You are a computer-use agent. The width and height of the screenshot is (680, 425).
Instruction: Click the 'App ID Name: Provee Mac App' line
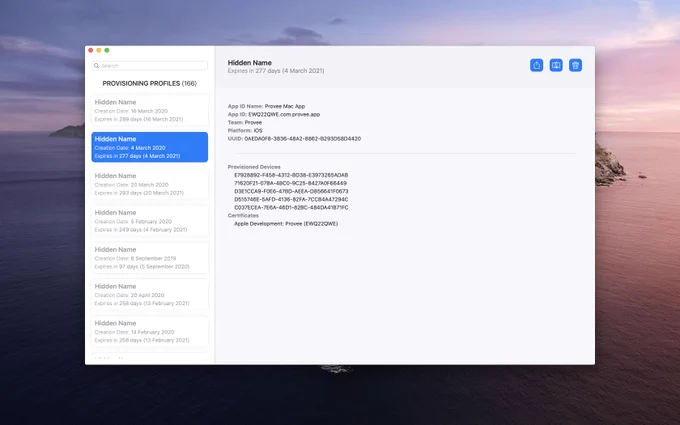(266, 106)
